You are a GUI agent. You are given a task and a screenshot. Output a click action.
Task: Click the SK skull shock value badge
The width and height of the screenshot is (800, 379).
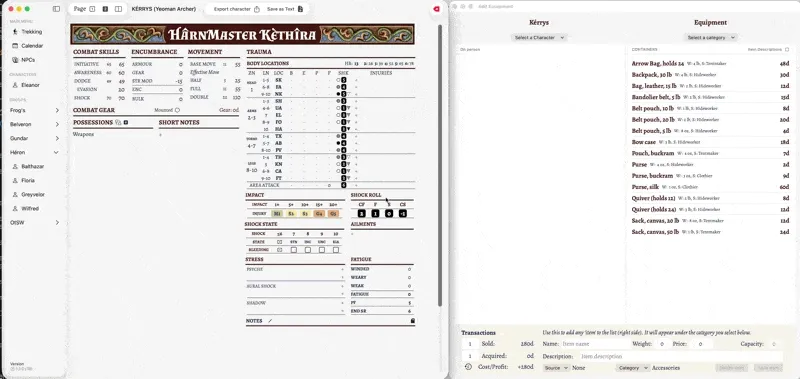tap(344, 80)
